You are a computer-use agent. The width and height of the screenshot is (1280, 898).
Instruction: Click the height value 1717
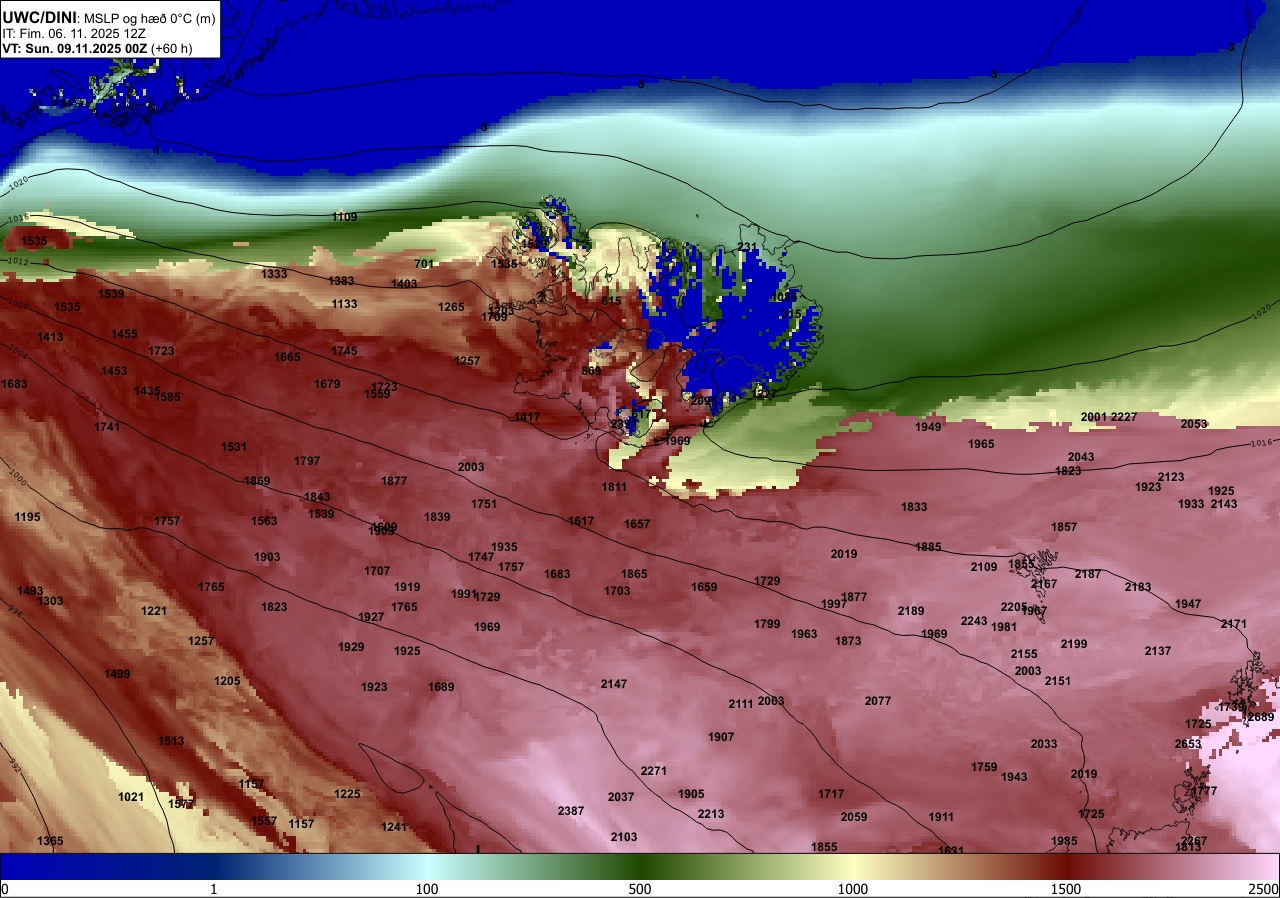point(831,794)
